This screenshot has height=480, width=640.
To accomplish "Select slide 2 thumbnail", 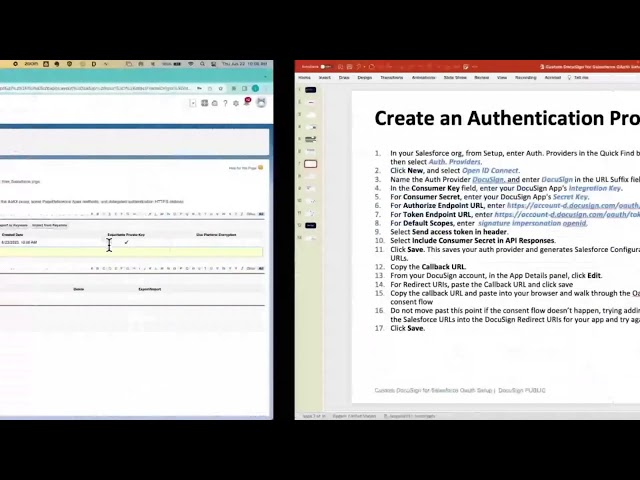I will coord(311,102).
